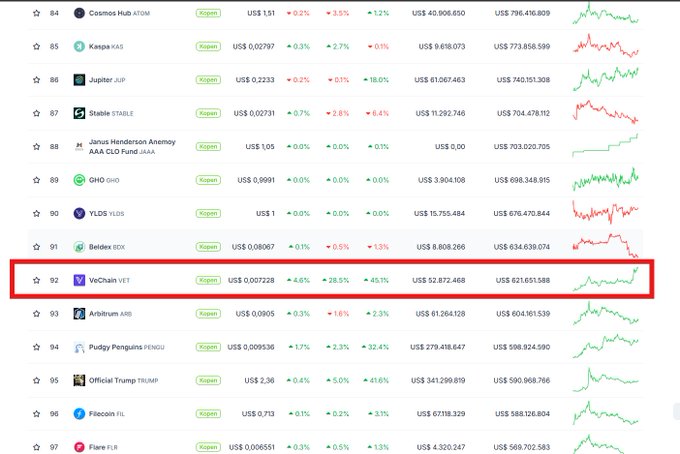The image size is (680, 454).
Task: Open the Kaspa KAS coin link
Action: tap(106, 46)
